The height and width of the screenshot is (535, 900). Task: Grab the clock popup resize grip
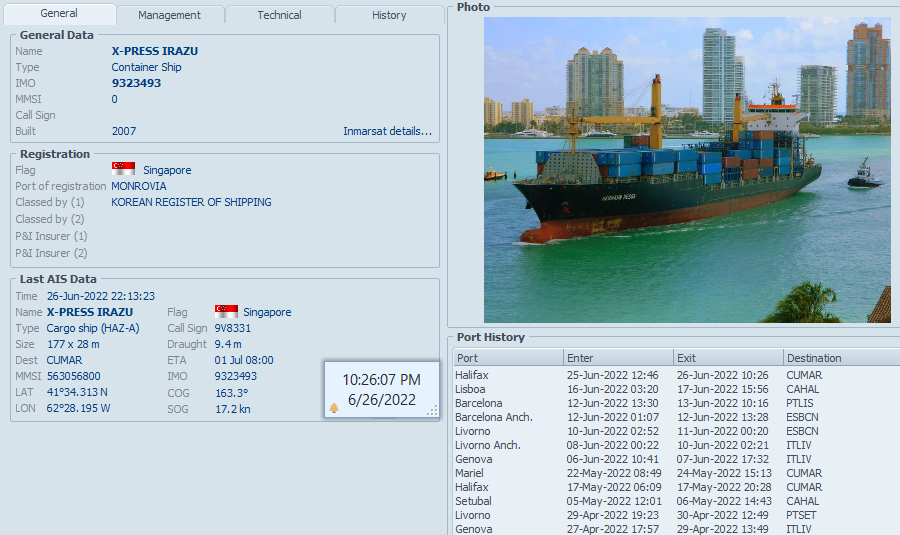(433, 410)
